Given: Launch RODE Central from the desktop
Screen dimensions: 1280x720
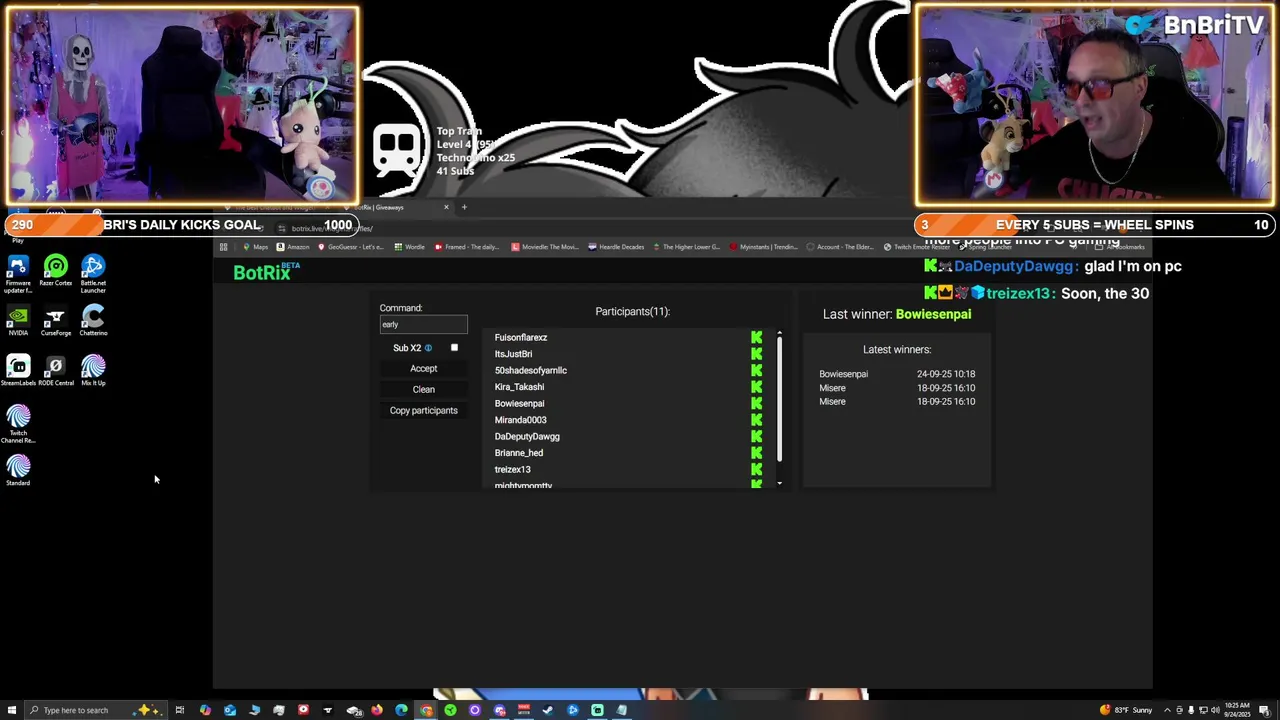Looking at the screenshot, I should tap(56, 371).
